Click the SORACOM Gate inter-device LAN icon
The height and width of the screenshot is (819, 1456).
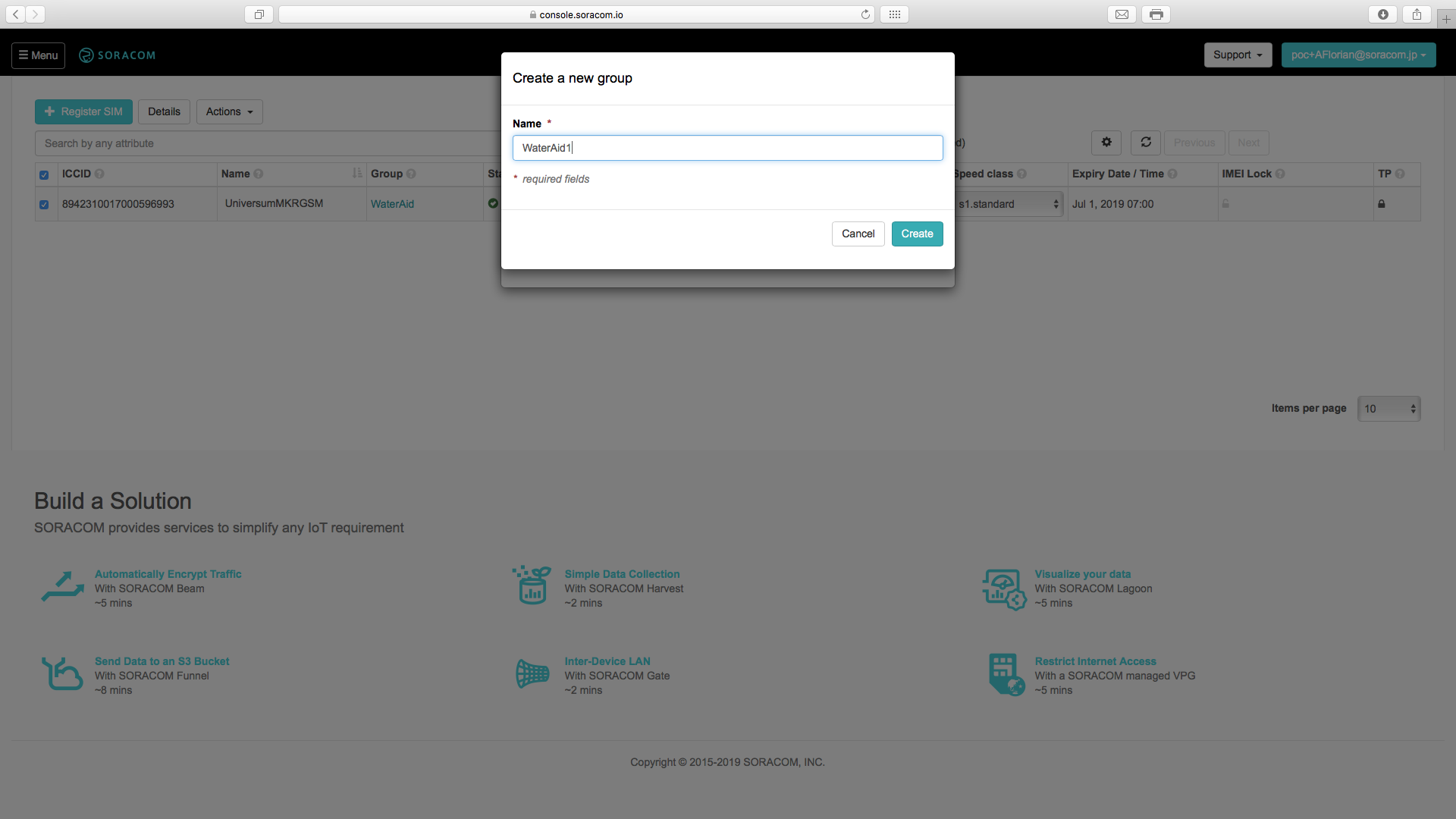tap(532, 673)
